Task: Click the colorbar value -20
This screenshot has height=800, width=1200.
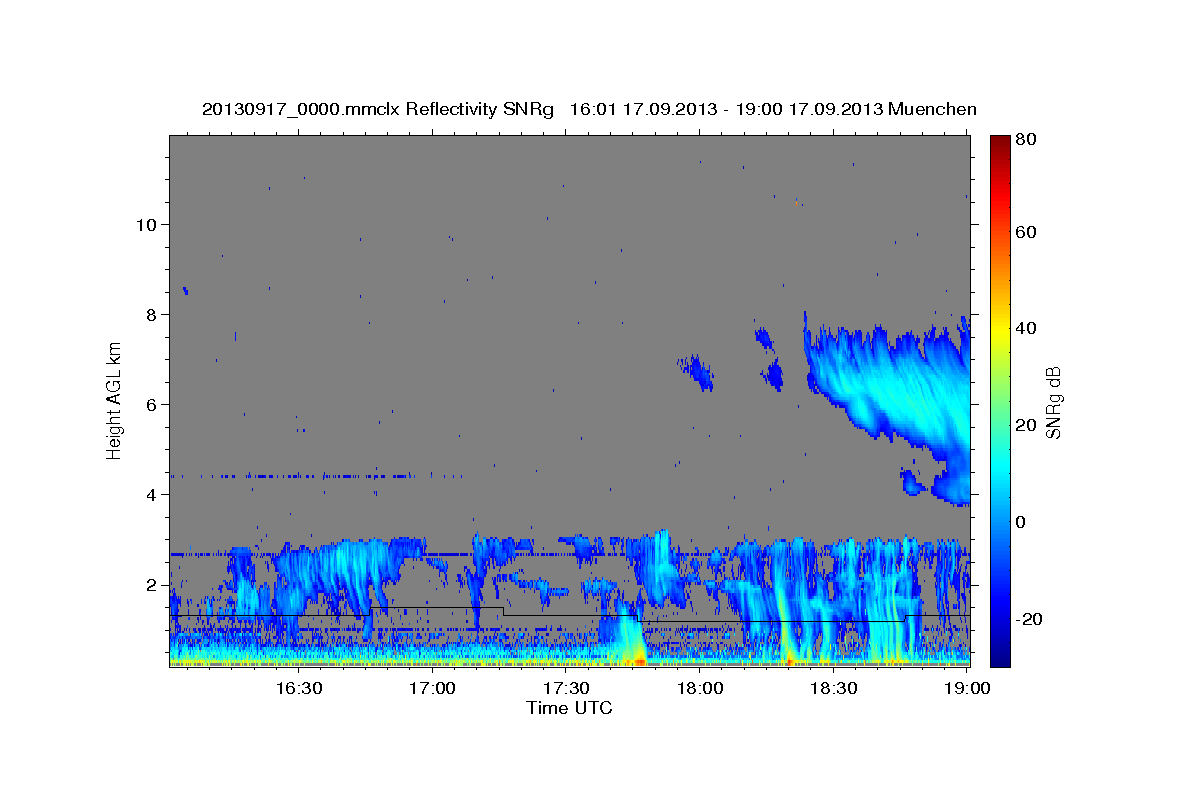Action: 1027,619
